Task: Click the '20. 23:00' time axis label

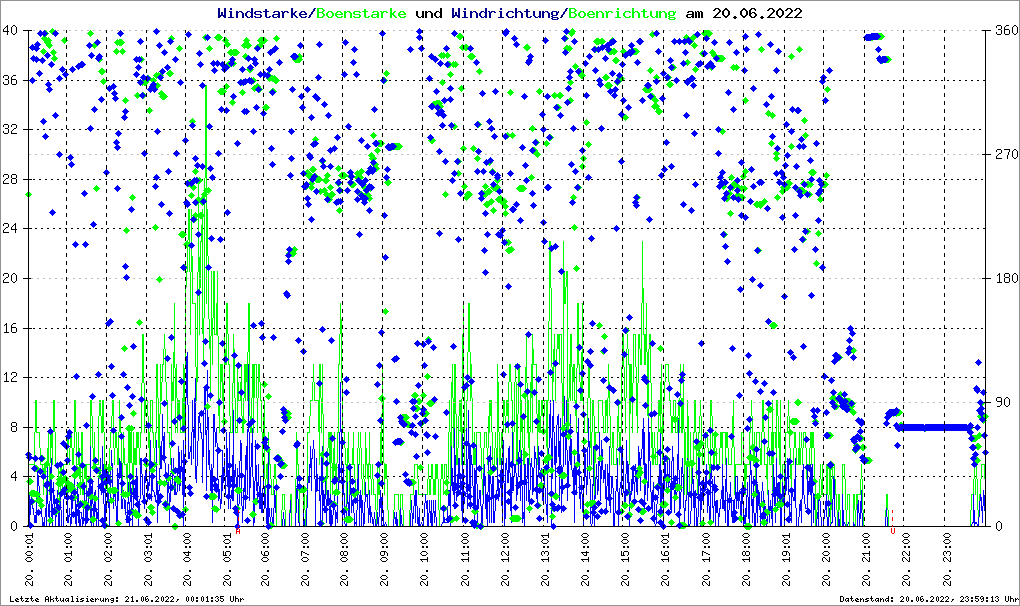Action: point(944,562)
